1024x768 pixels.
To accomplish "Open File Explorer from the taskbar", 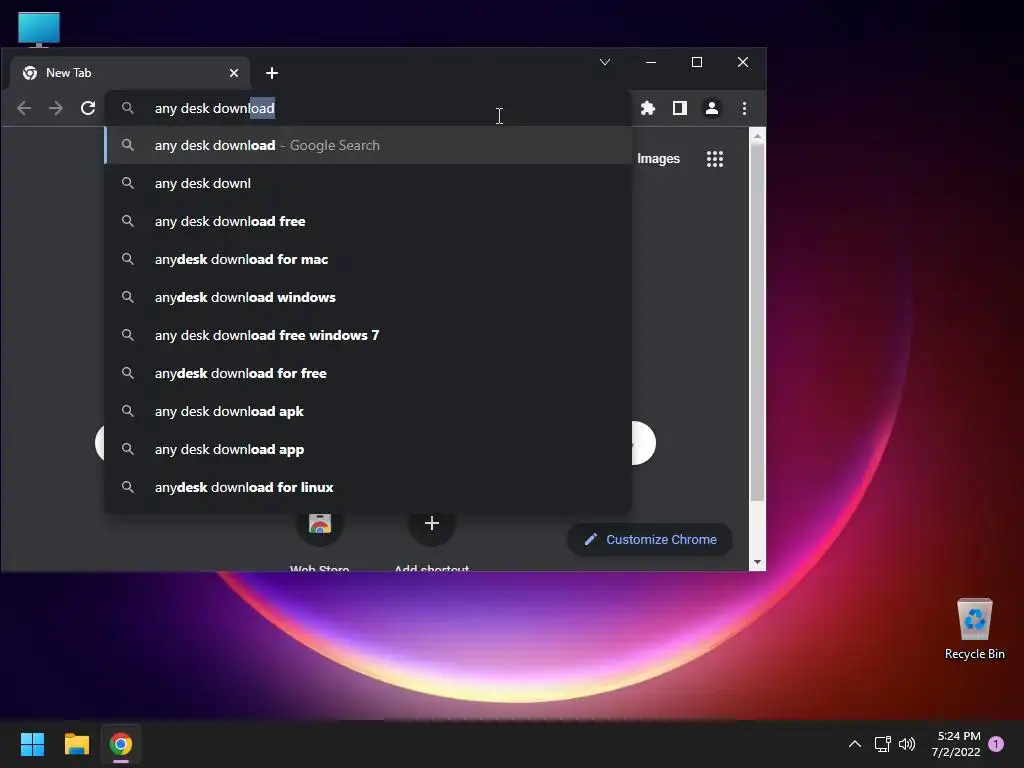I will pyautogui.click(x=76, y=744).
